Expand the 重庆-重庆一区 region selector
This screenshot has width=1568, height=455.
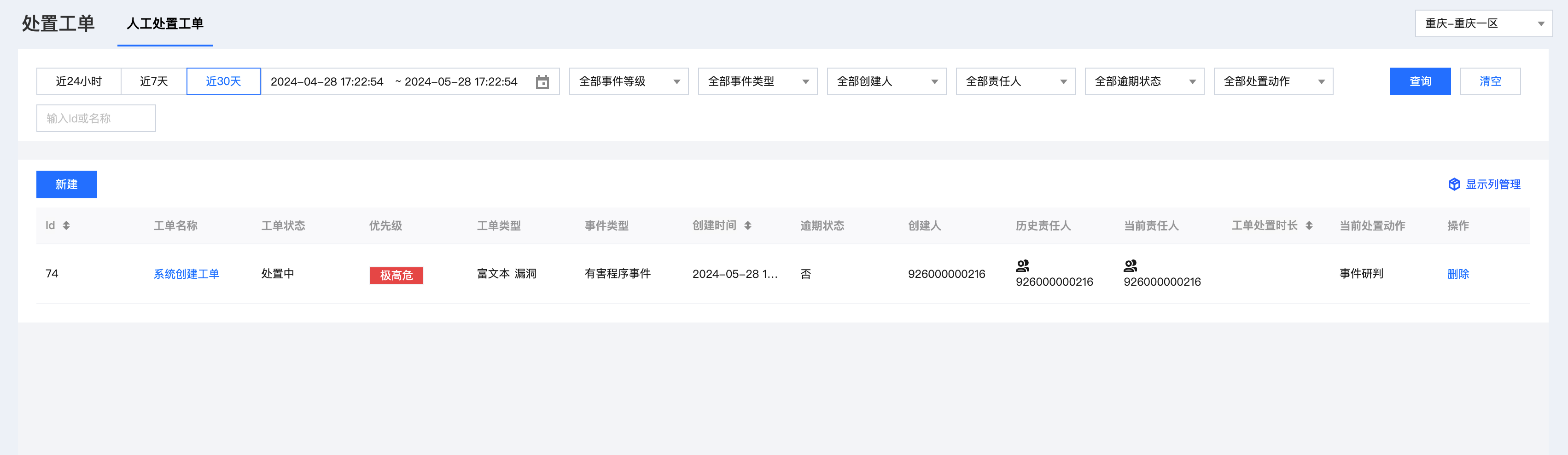pyautogui.click(x=1484, y=24)
